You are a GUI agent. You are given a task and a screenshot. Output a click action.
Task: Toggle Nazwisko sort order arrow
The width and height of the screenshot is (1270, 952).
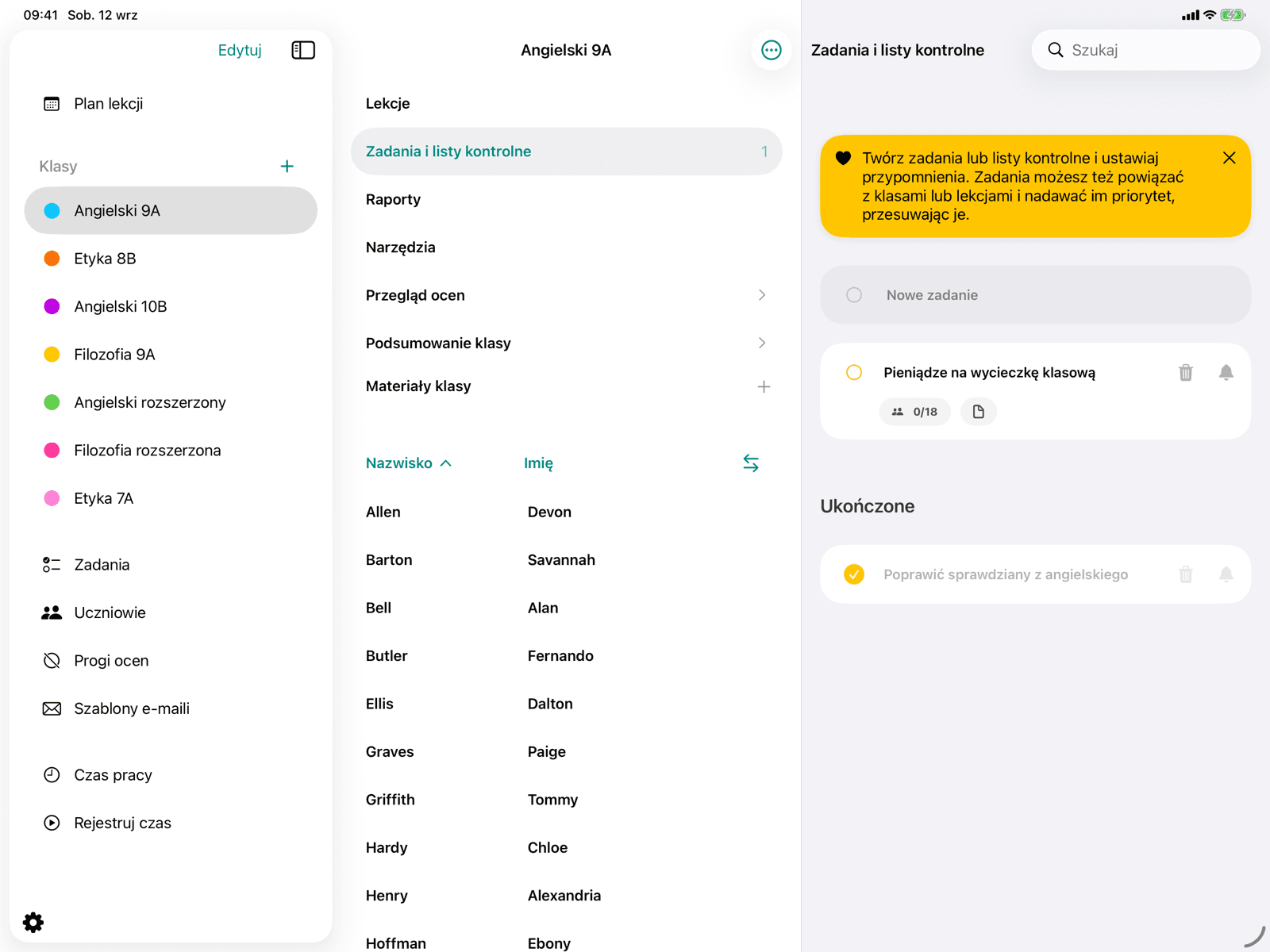pos(446,463)
